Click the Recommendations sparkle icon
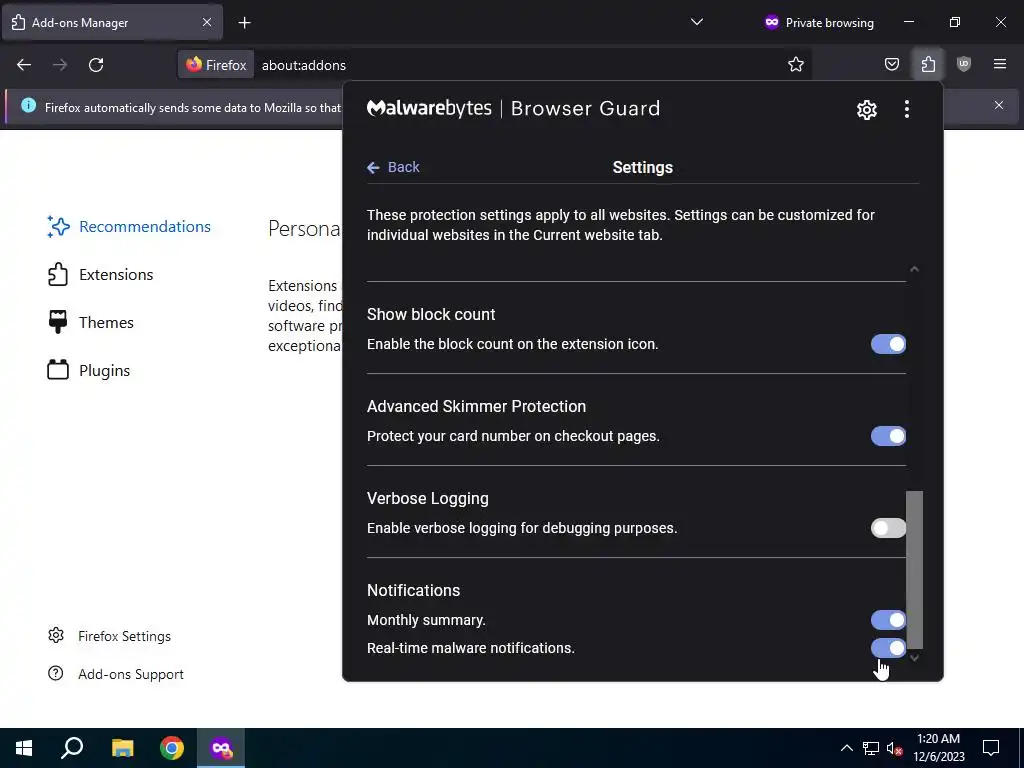 58,227
